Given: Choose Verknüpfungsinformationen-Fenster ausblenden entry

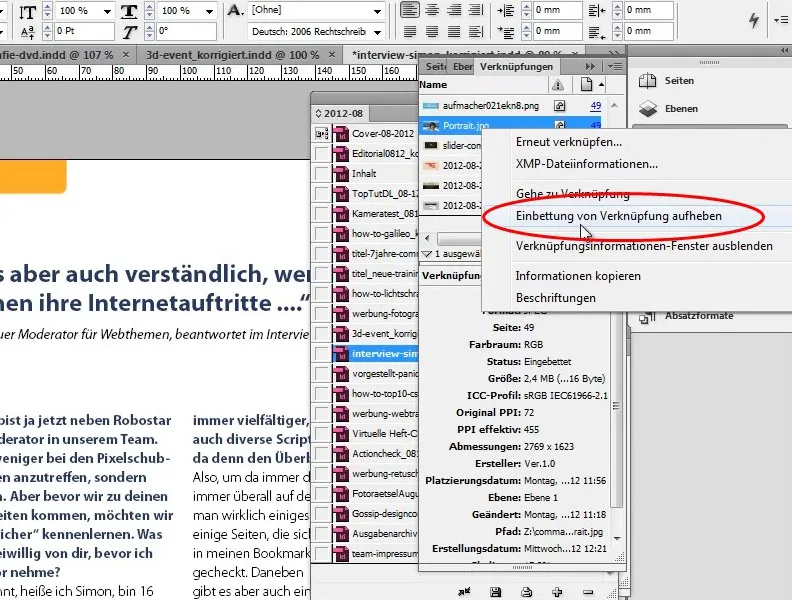Looking at the screenshot, I should point(644,246).
